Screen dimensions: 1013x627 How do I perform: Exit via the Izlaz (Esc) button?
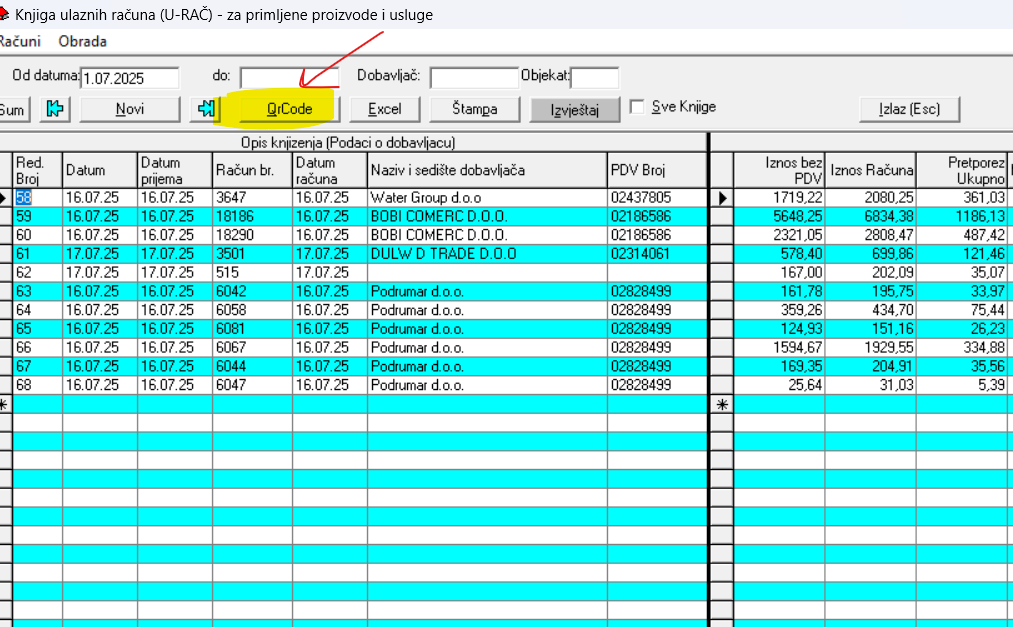pos(909,108)
